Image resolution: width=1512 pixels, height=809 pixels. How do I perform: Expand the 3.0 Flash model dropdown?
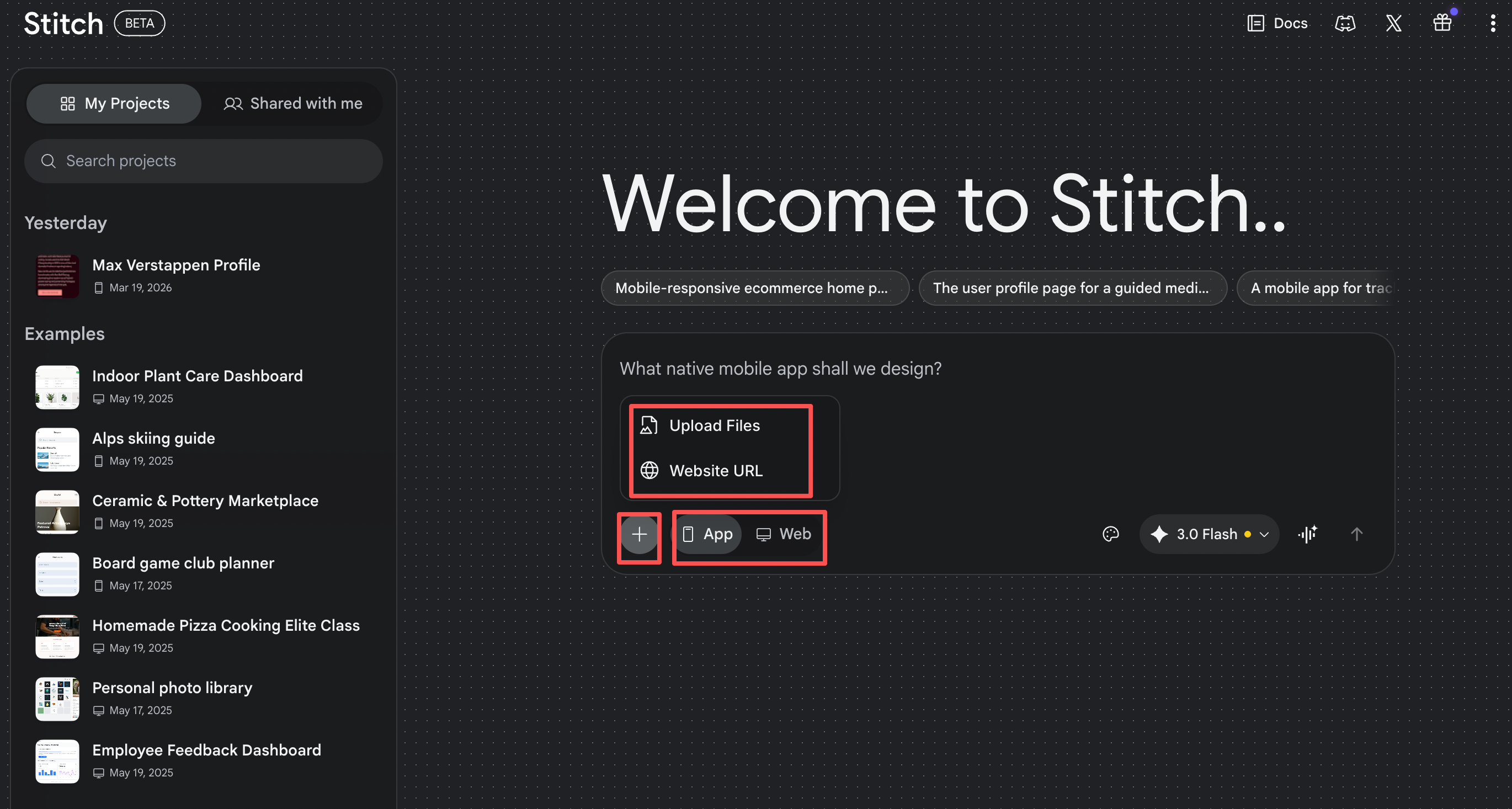click(1209, 534)
